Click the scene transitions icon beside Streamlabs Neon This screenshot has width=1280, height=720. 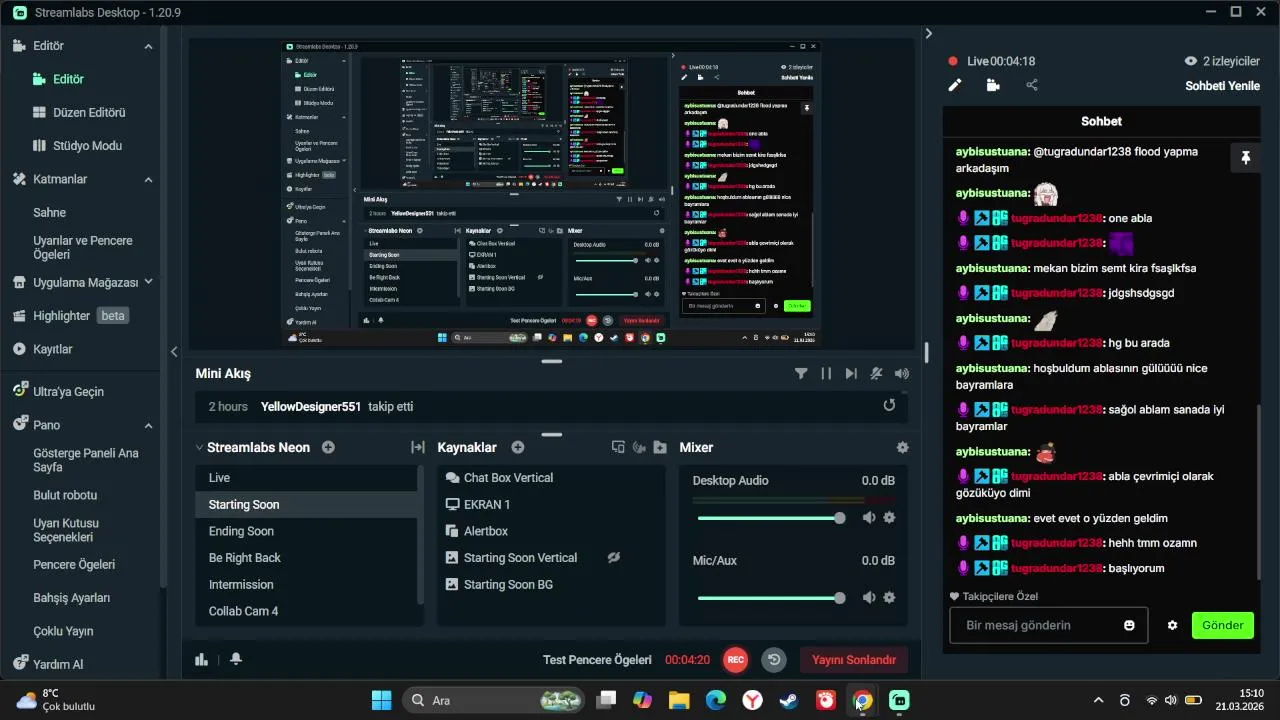click(418, 447)
